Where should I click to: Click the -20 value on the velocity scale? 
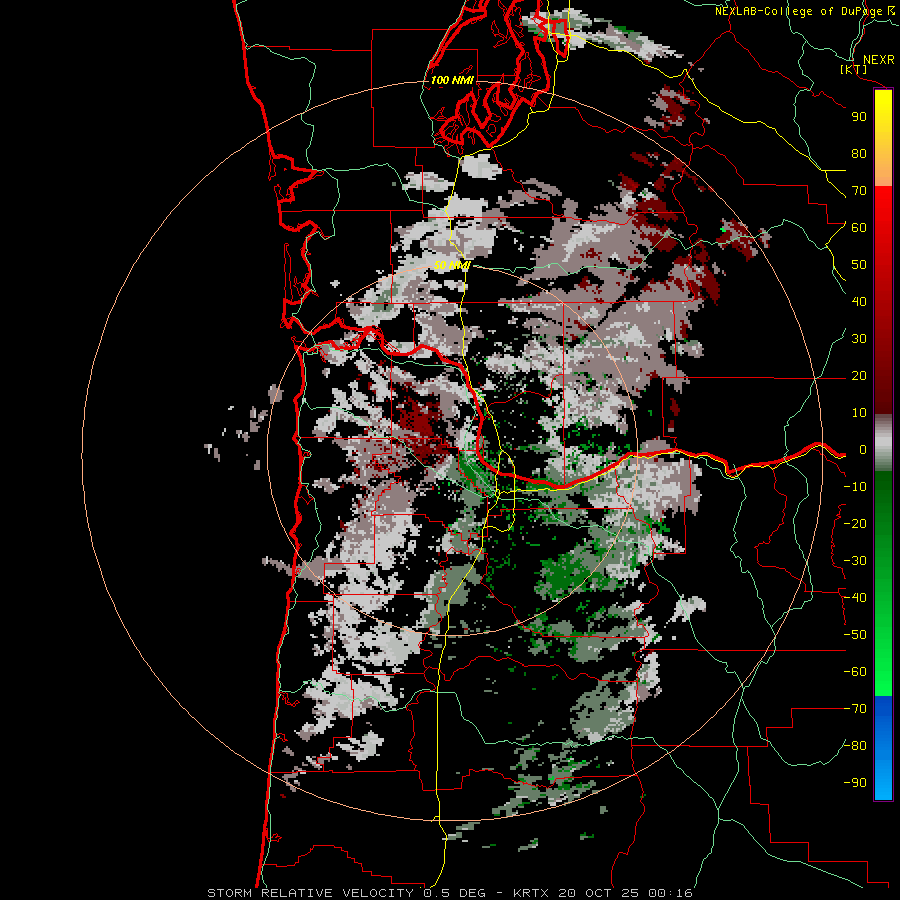click(x=855, y=524)
